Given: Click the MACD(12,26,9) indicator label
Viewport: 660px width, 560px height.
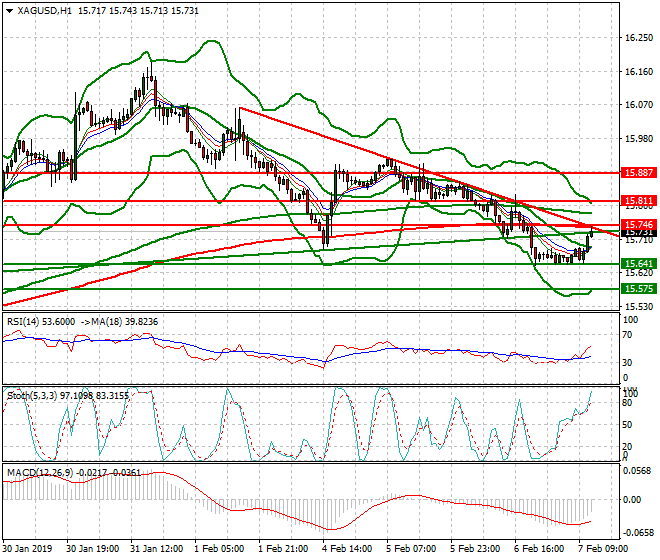Looking at the screenshot, I should tap(36, 471).
